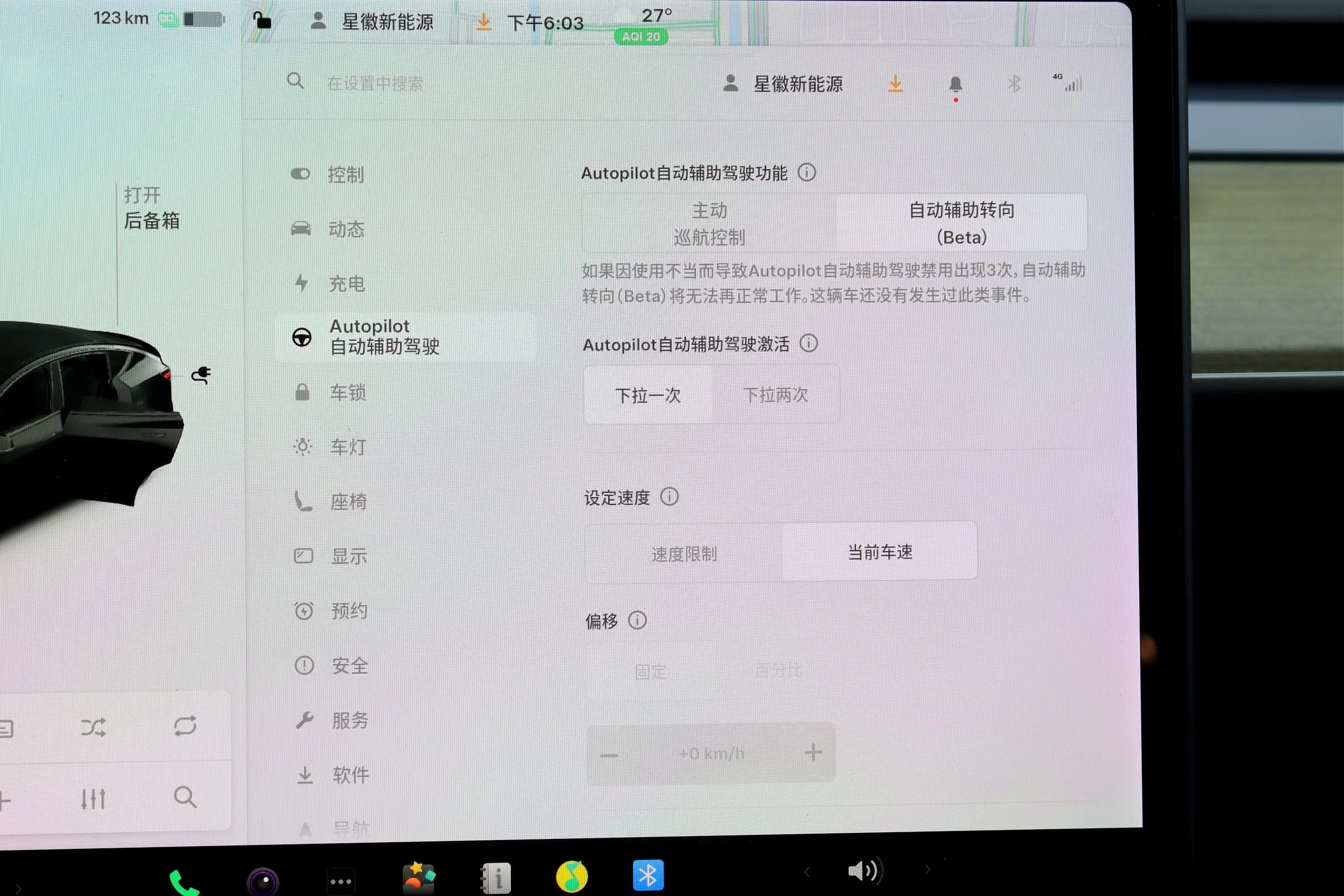Select 下拉两次 activation option

(x=776, y=395)
